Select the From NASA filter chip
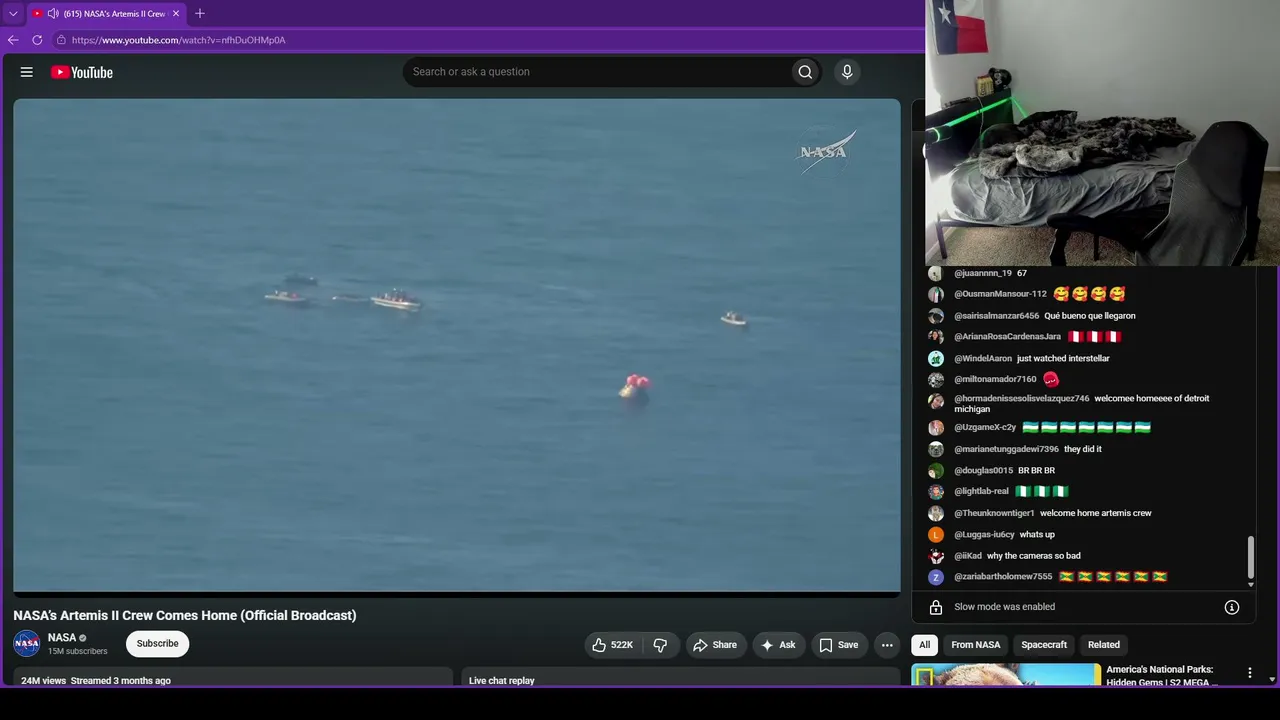 click(976, 645)
